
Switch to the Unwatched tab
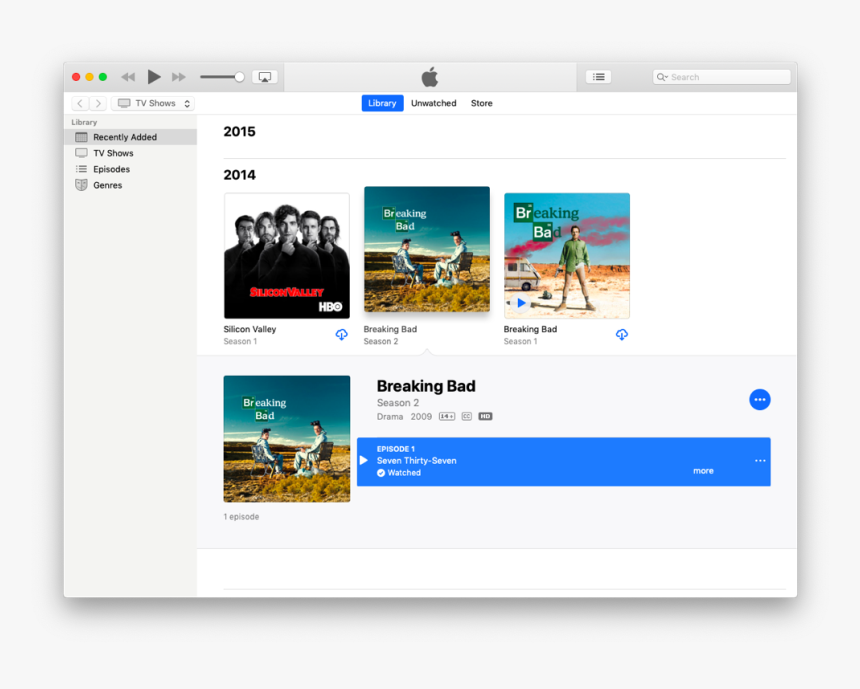[x=434, y=103]
